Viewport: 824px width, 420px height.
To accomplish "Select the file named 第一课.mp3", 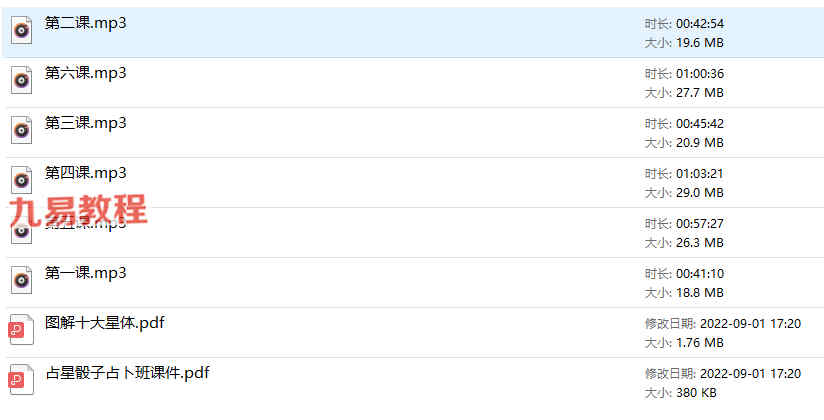I will tap(86, 273).
